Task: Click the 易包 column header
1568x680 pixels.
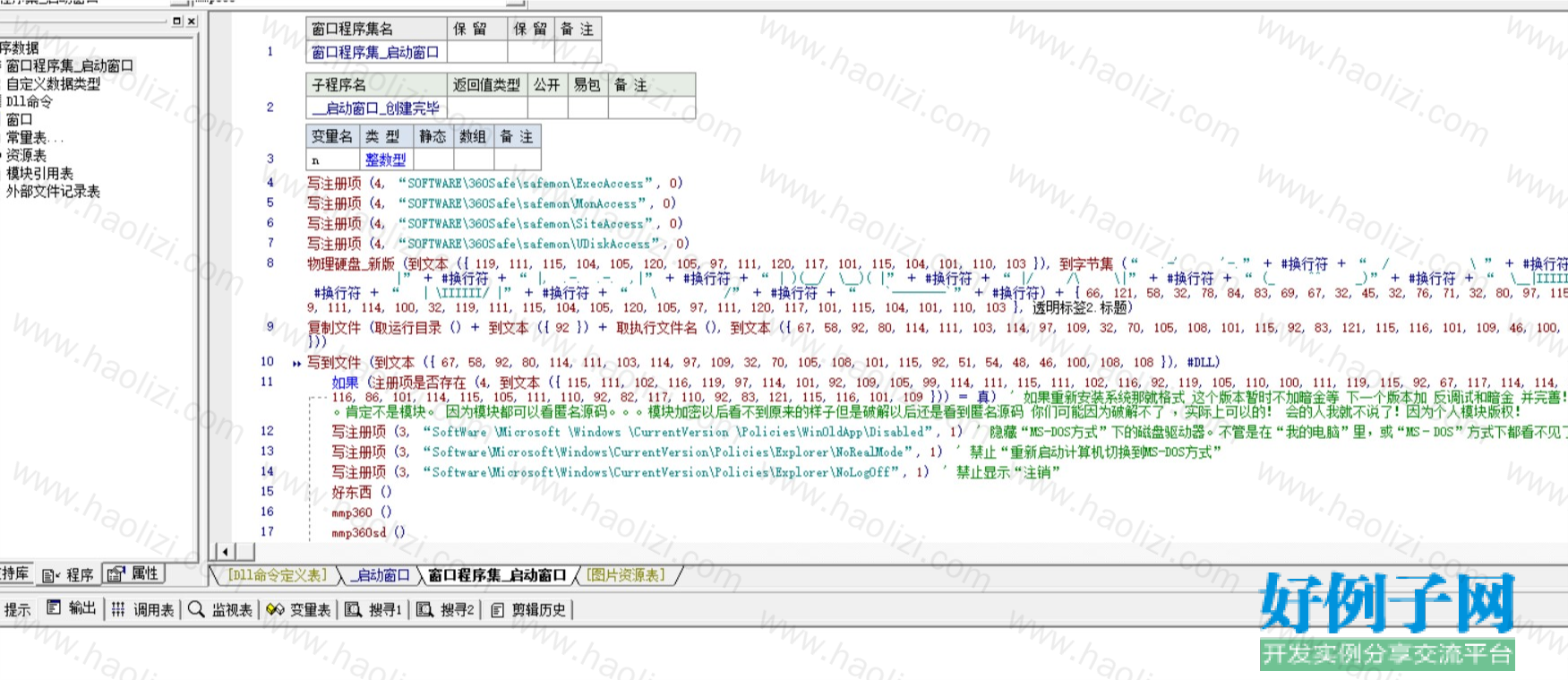Action: coord(587,84)
